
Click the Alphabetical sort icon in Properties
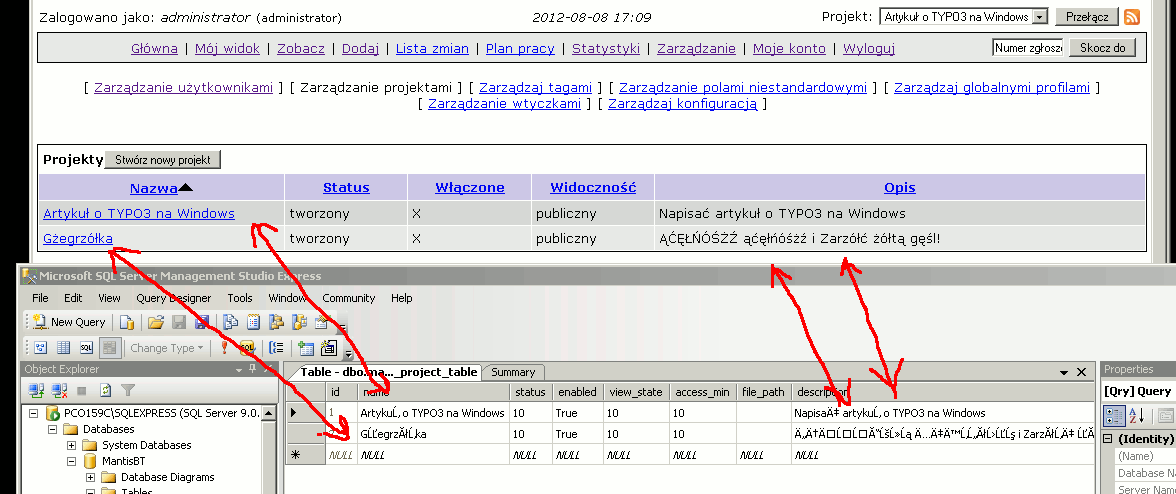tap(1134, 415)
